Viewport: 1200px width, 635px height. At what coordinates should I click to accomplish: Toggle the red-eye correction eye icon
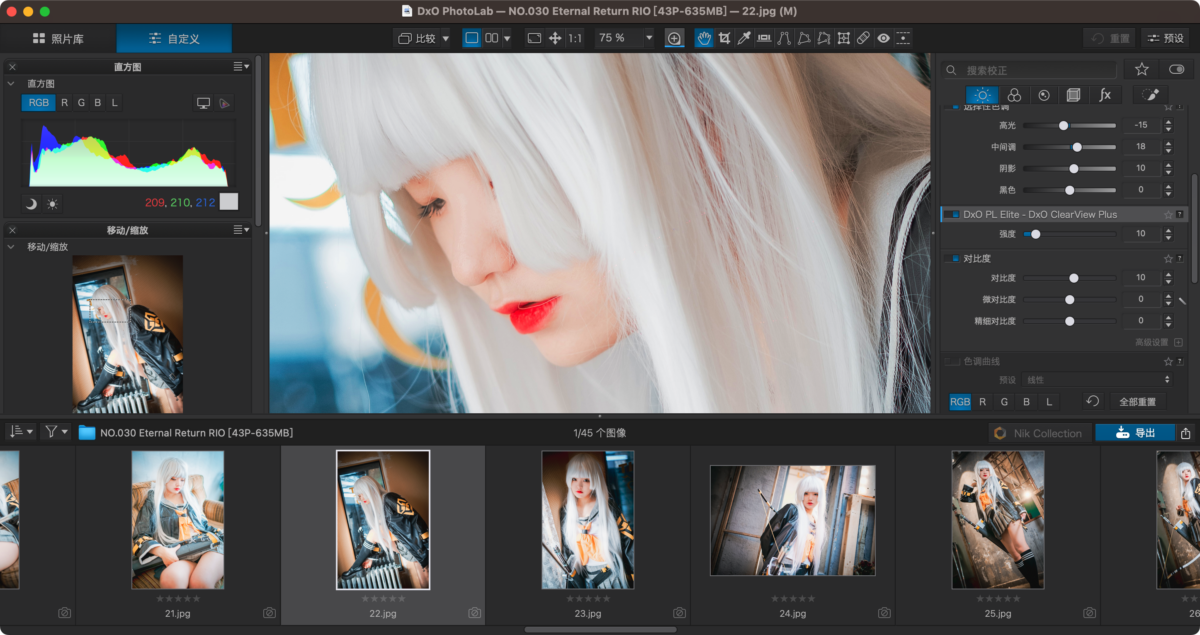(884, 38)
